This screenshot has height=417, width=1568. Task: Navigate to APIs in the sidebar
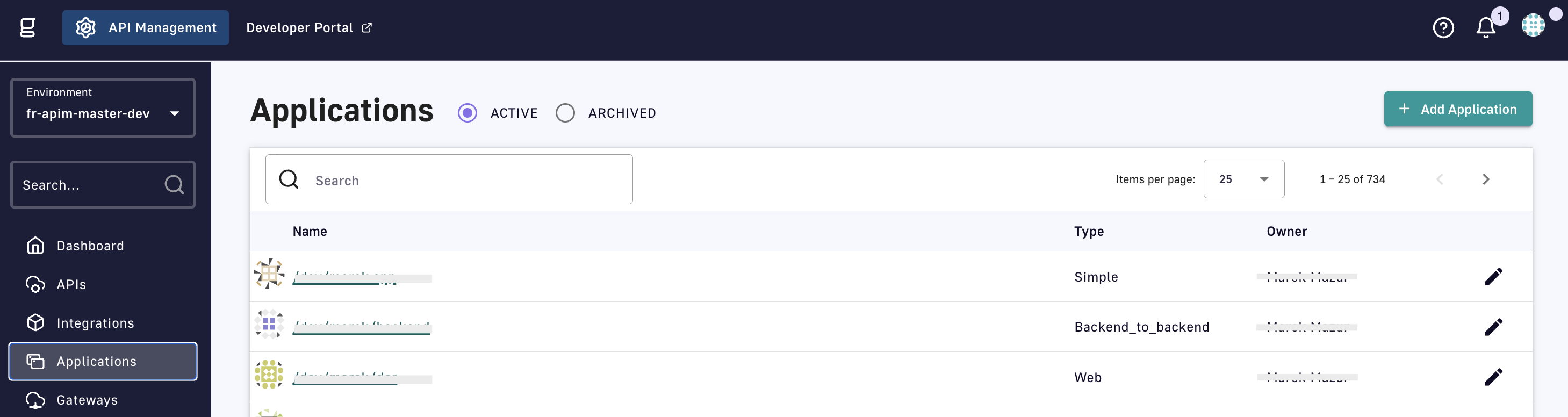tap(71, 285)
